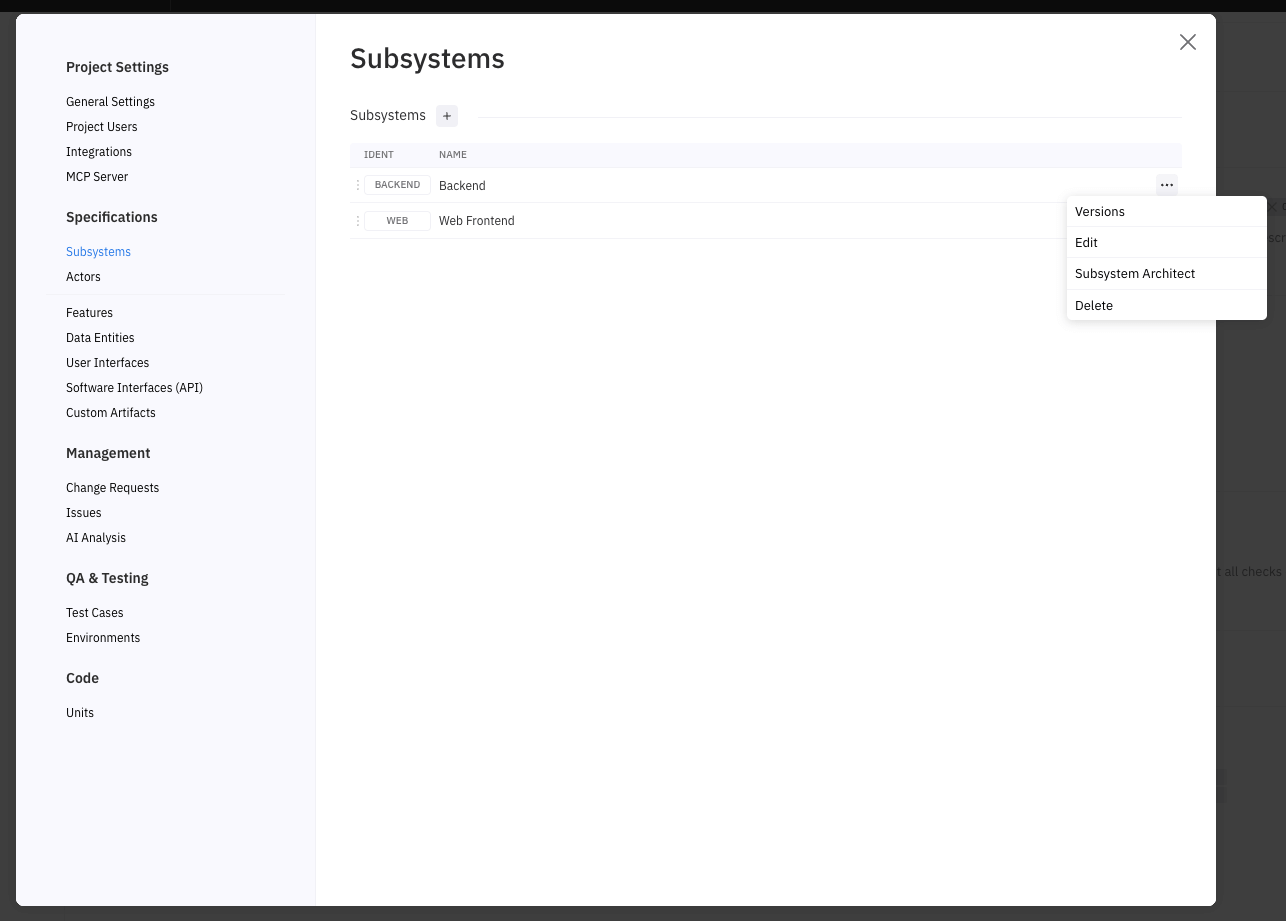
Task: Open Units under Code section
Action: tap(80, 713)
